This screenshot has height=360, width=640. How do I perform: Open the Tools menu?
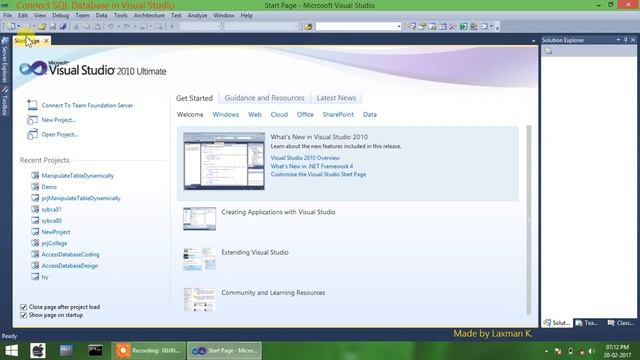pos(120,16)
